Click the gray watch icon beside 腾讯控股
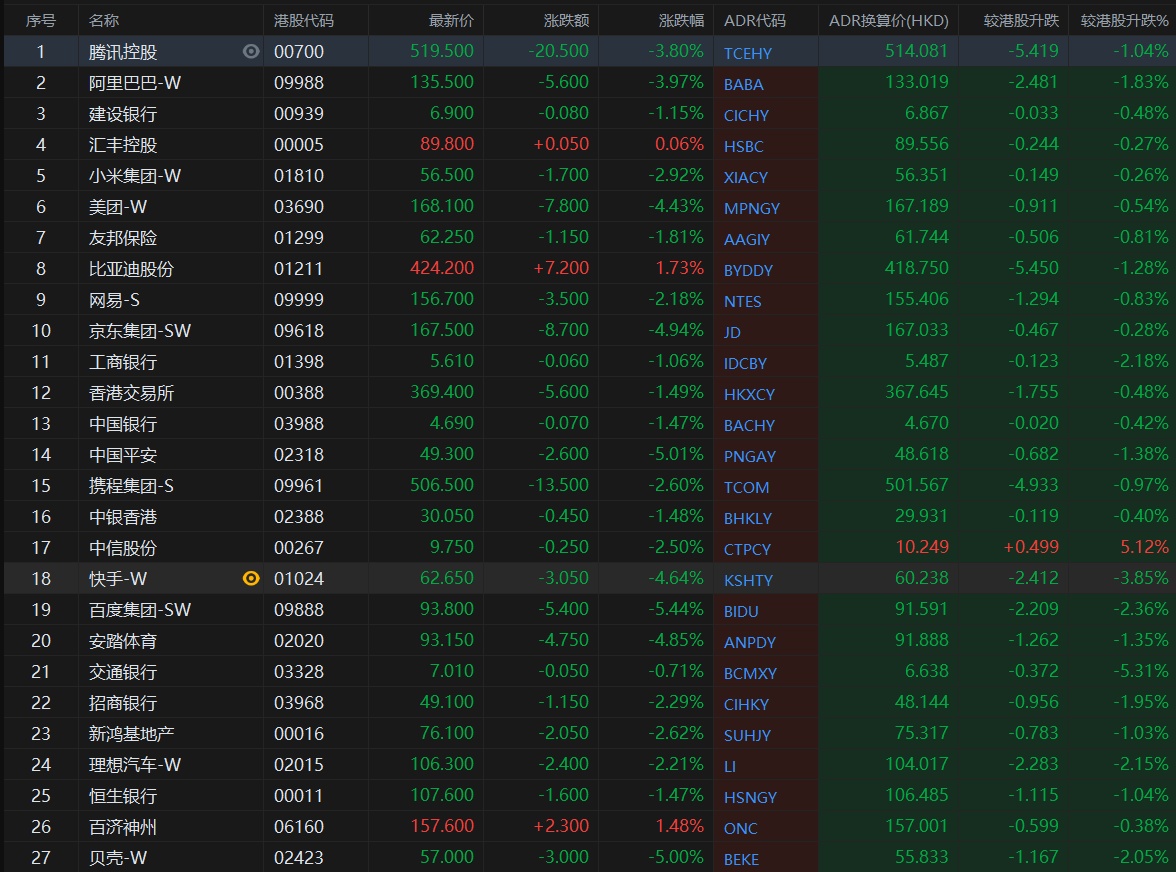 pos(251,52)
